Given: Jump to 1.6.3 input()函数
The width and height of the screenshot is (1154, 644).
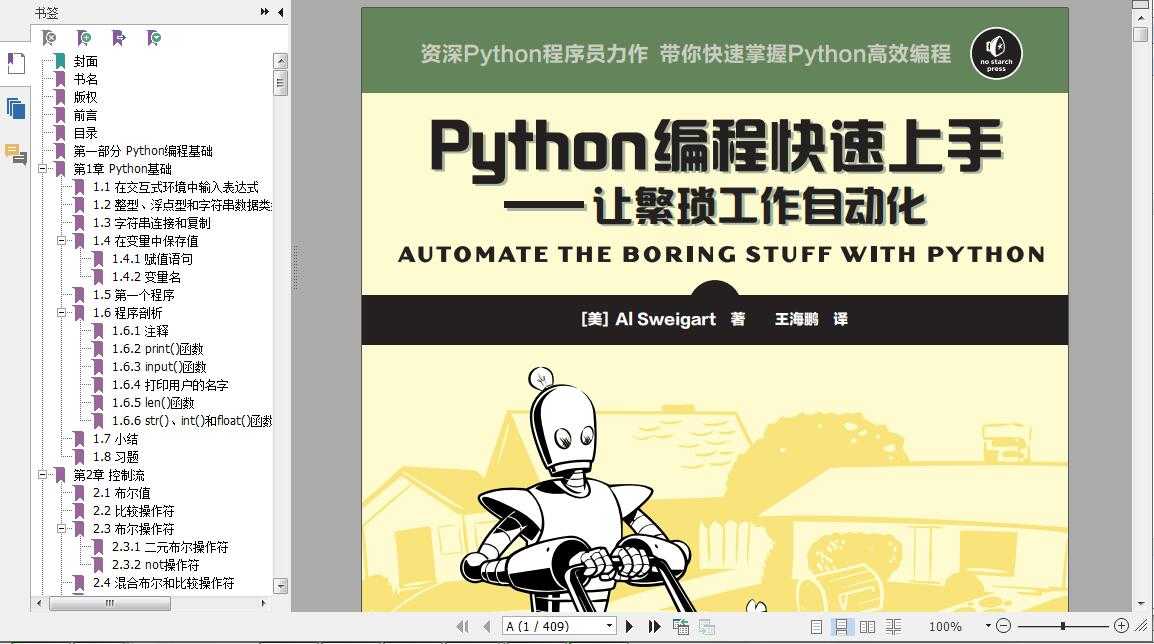Looking at the screenshot, I should pyautogui.click(x=159, y=367).
